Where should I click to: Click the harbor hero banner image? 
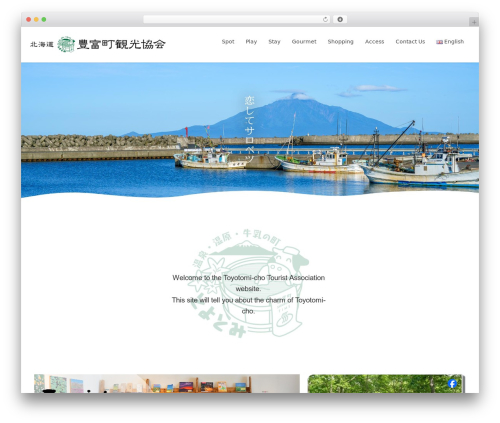pyautogui.click(x=250, y=130)
